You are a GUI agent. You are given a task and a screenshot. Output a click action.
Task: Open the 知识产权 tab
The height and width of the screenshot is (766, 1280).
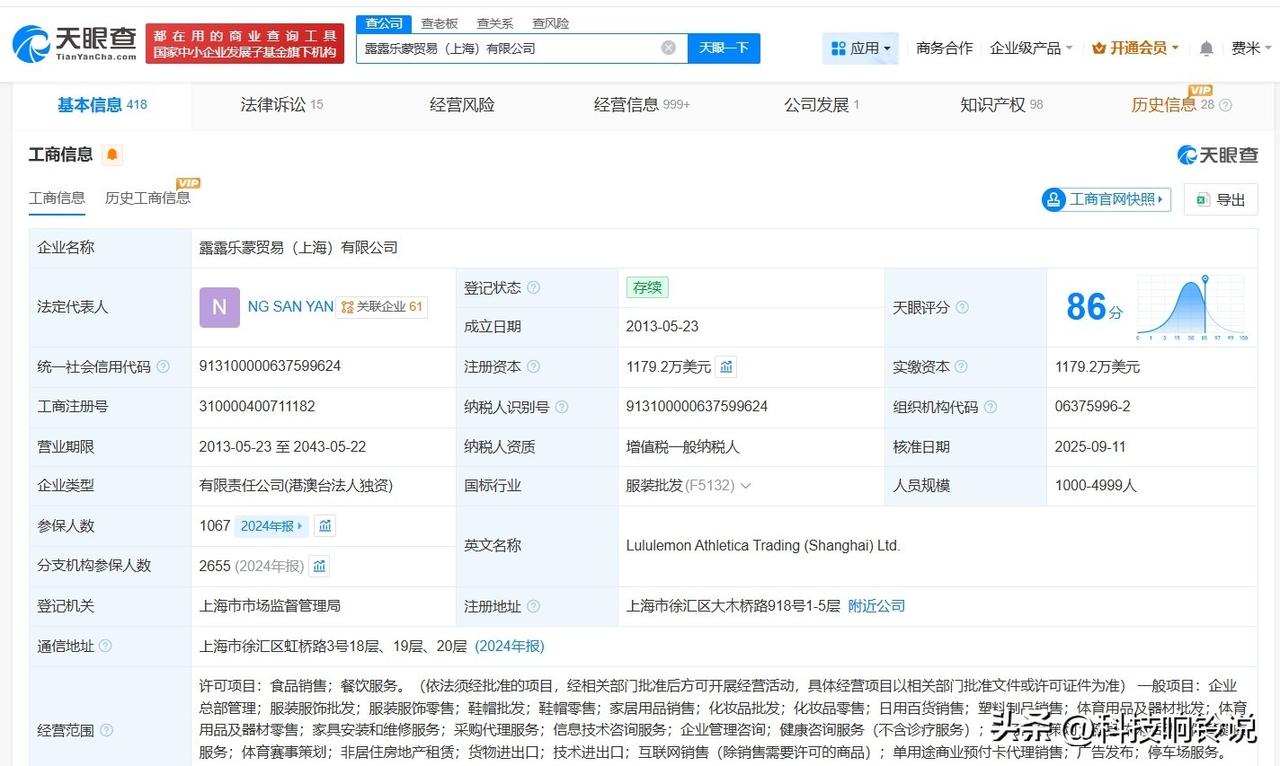tap(1002, 105)
